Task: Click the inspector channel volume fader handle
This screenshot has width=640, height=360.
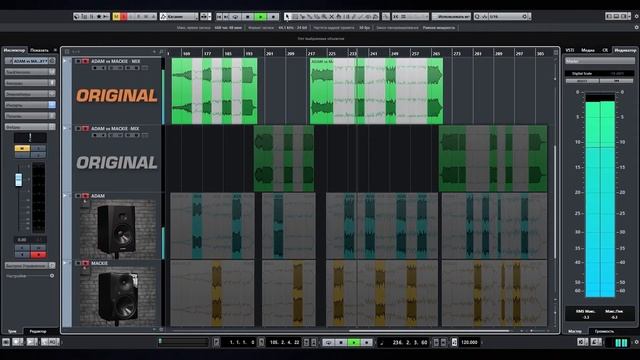Action: 19,180
